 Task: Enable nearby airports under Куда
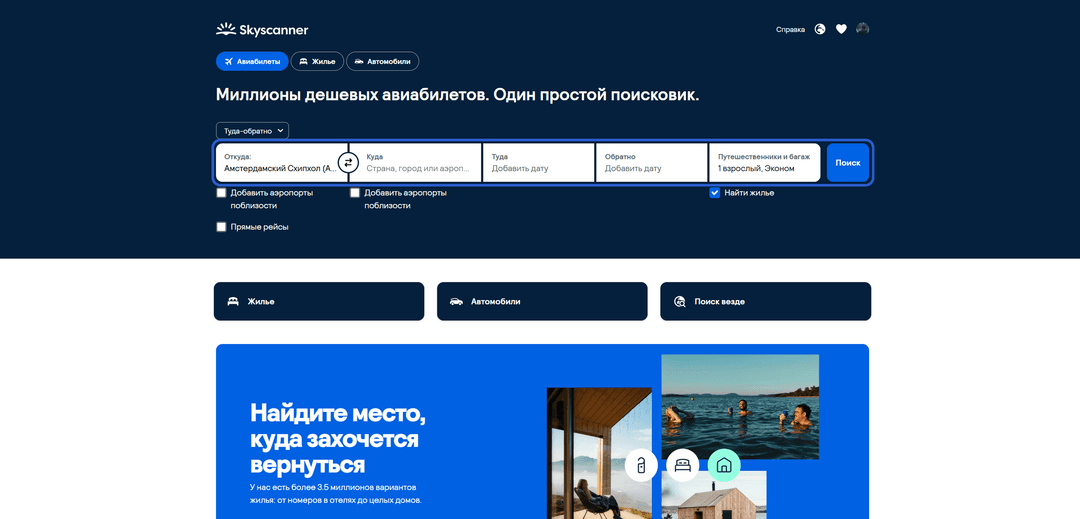click(x=355, y=193)
